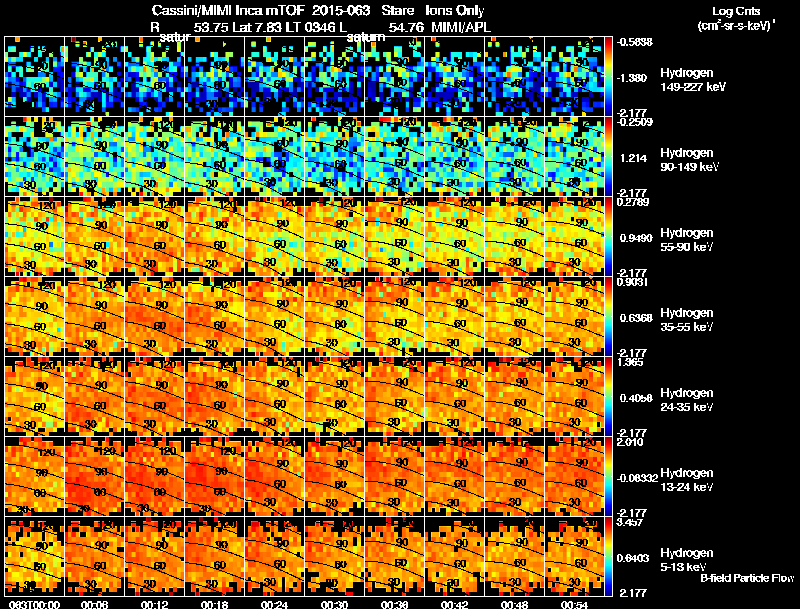
Task: Click the 0.9490 colorbar value
Action: 636,238
